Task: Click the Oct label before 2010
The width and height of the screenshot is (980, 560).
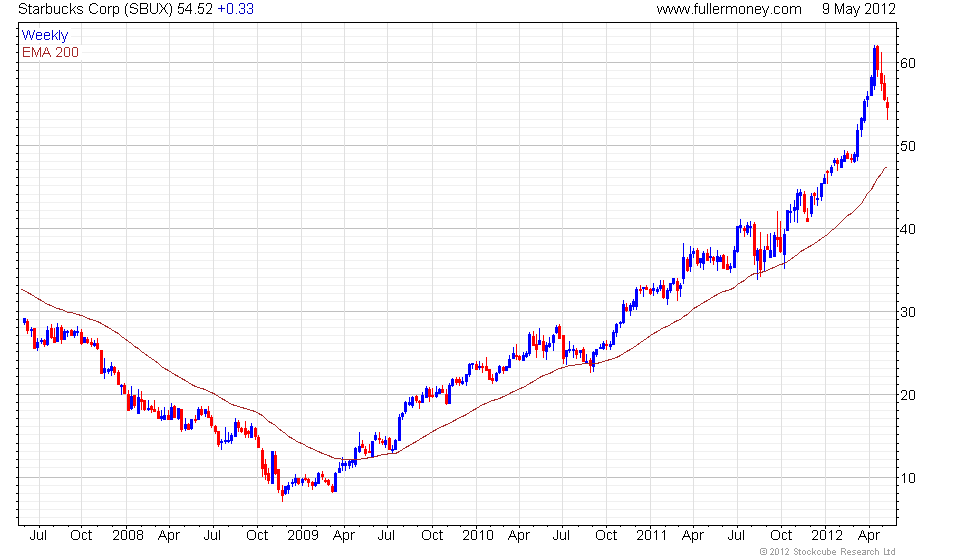Action: [432, 536]
